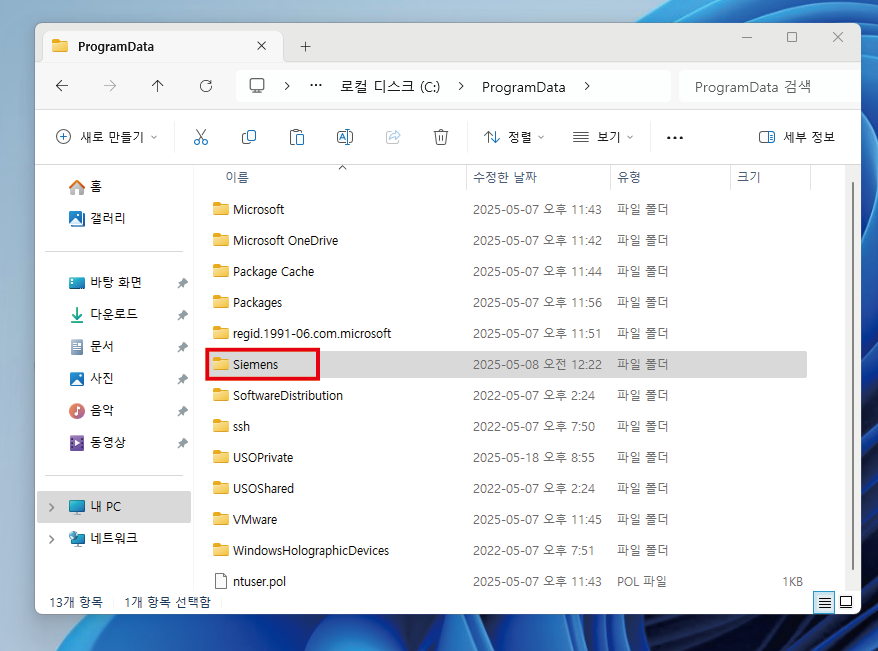Go forward with the right arrow
Screen dimensions: 878x651
[110, 86]
